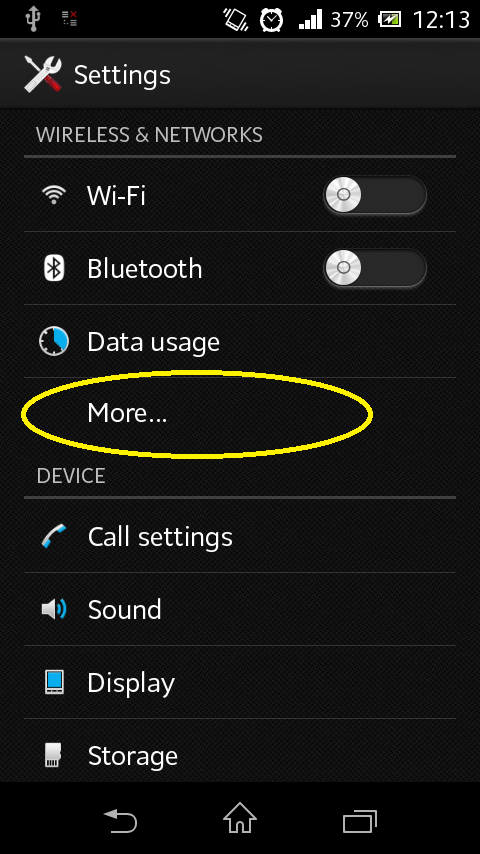Tap the Sound speaker icon
The width and height of the screenshot is (480, 854).
[x=54, y=609]
